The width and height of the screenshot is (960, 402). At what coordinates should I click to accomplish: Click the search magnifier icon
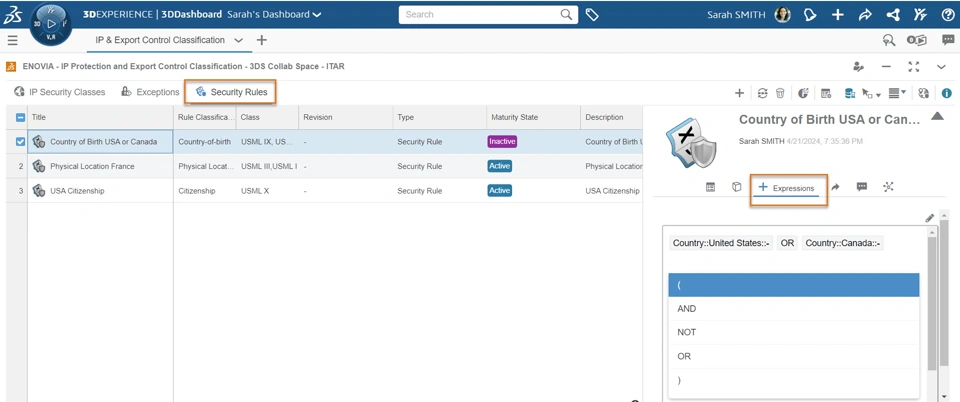tap(566, 15)
